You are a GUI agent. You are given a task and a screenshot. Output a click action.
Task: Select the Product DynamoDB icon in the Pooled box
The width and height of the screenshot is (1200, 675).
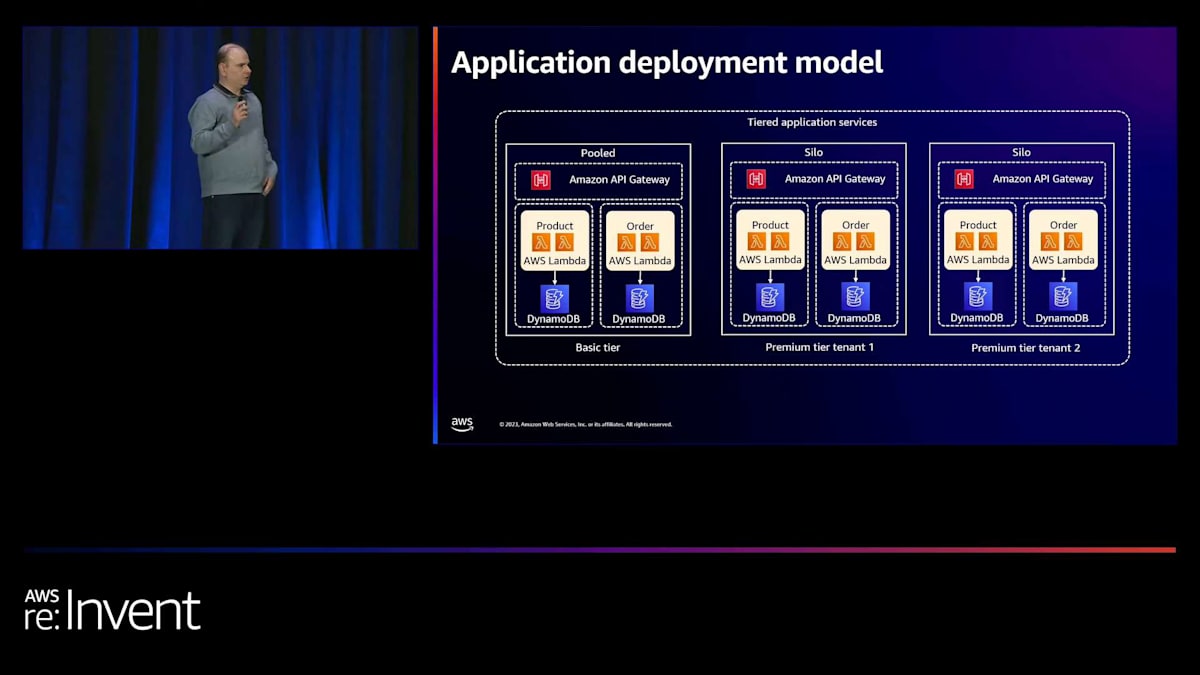(555, 298)
